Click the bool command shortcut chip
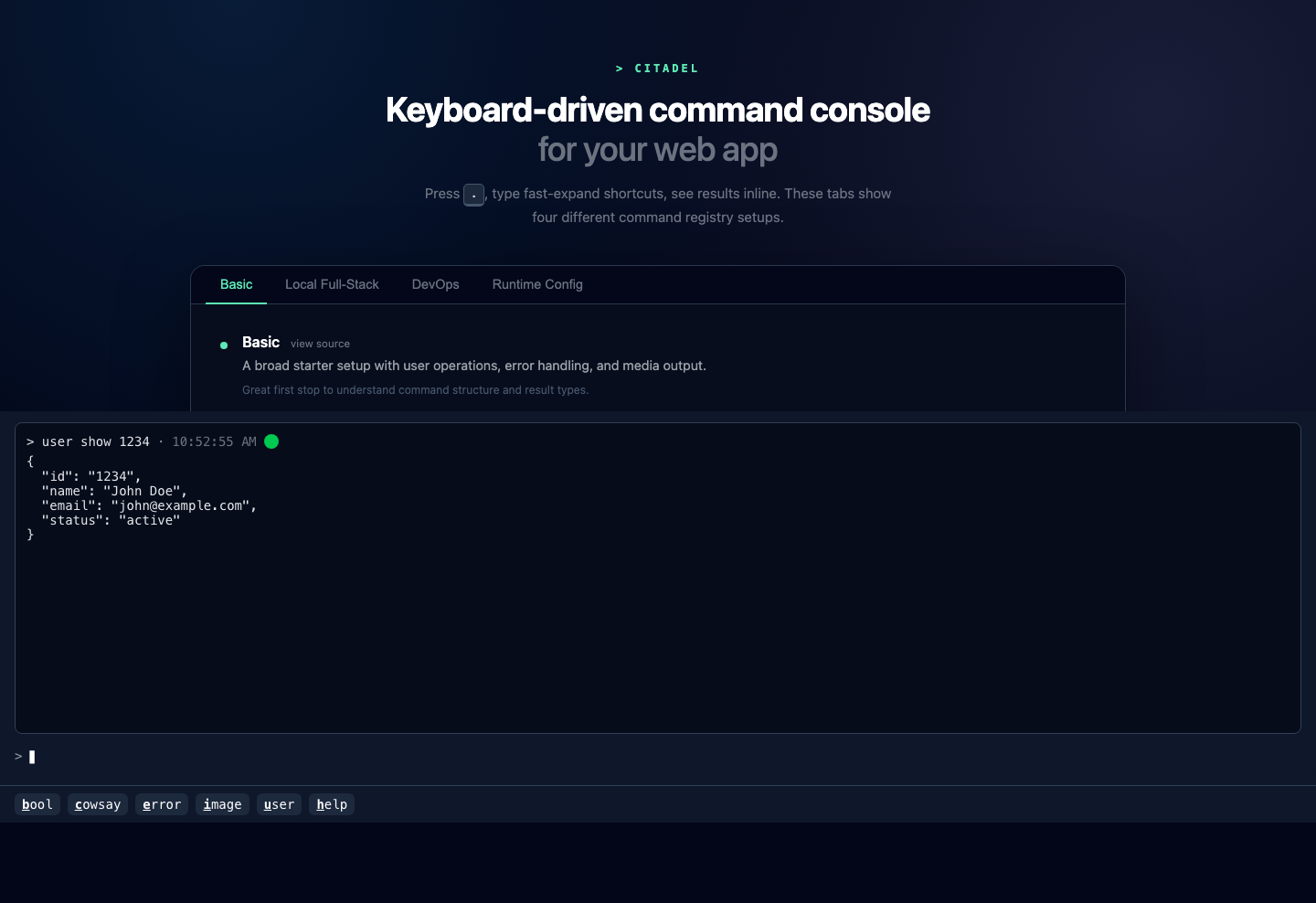Screen dimensions: 1316x903 click(x=37, y=804)
